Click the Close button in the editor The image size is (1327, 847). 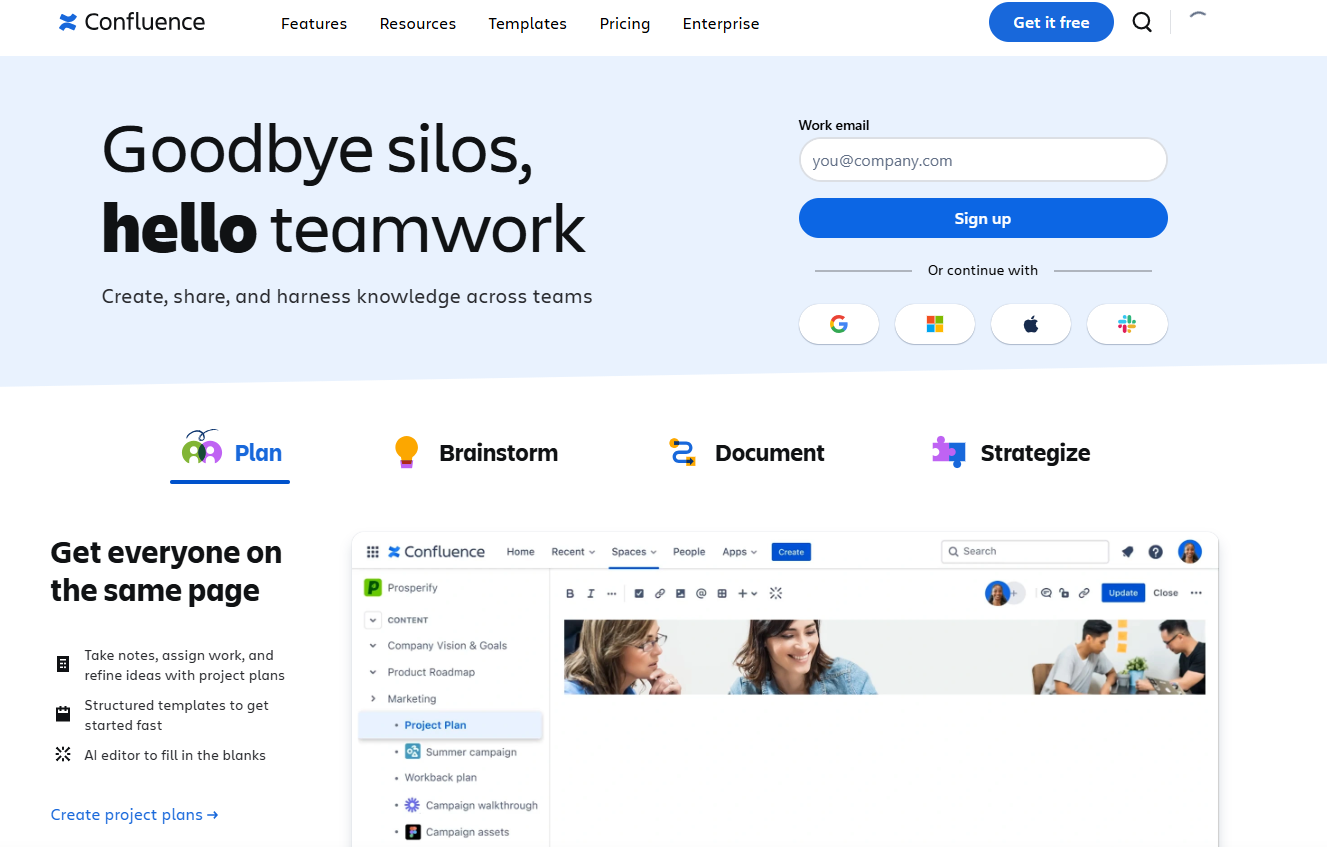point(1166,593)
